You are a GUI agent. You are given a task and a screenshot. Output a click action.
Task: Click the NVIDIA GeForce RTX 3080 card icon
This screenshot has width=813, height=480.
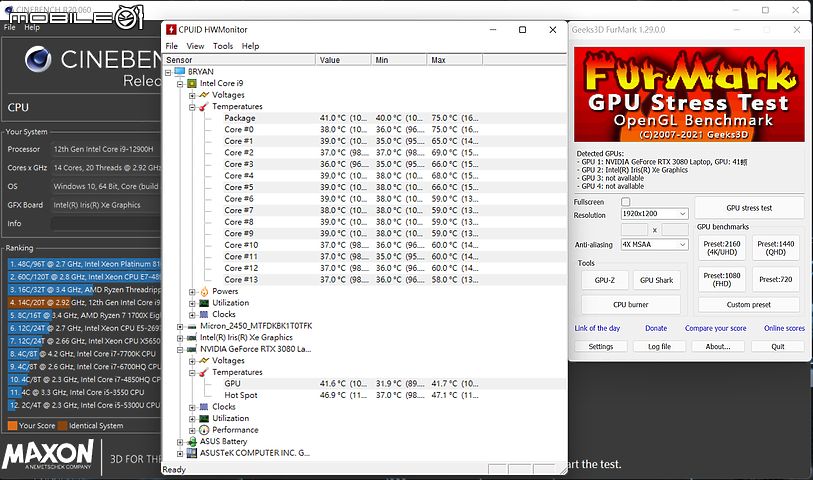[x=192, y=349]
